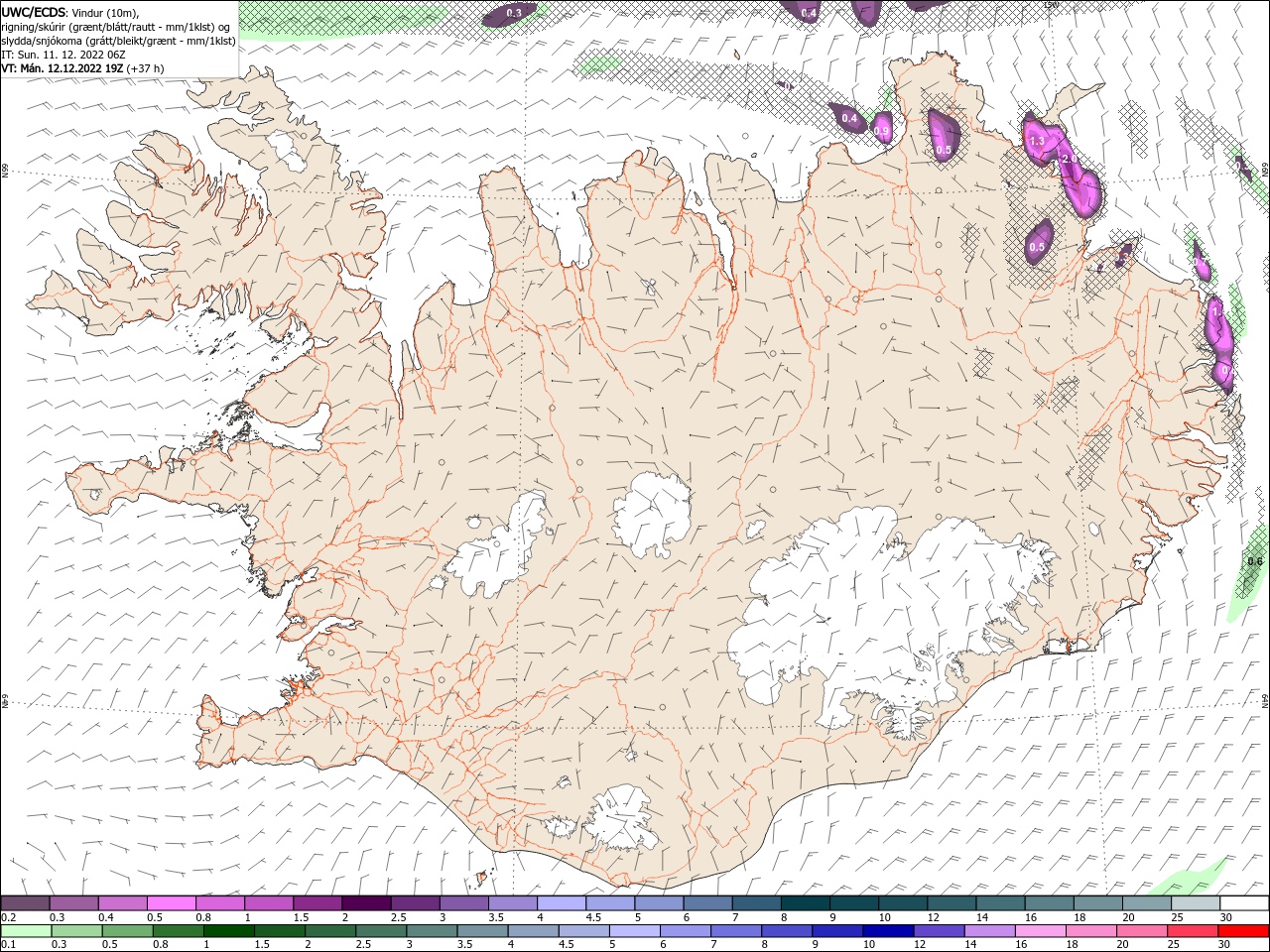Screen dimensions: 1270x952
Task: Click the 0.3 value at the map's top edge
Action: click(x=514, y=13)
